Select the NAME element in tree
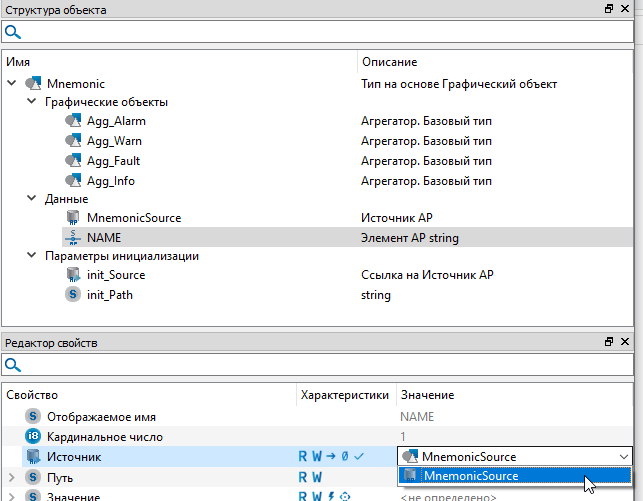The height and width of the screenshot is (501, 643). 104,237
